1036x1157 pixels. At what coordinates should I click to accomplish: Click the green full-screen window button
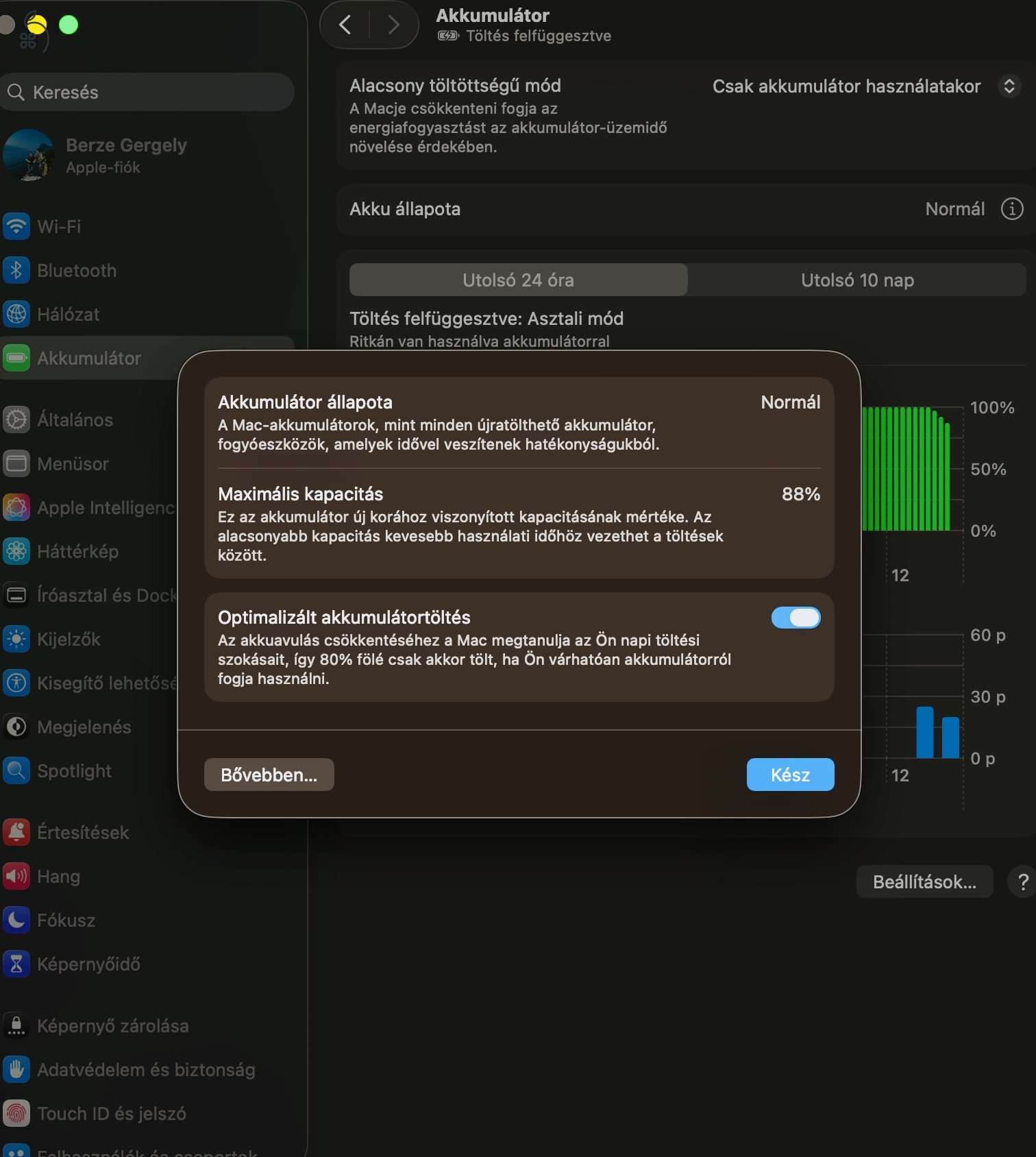click(69, 25)
